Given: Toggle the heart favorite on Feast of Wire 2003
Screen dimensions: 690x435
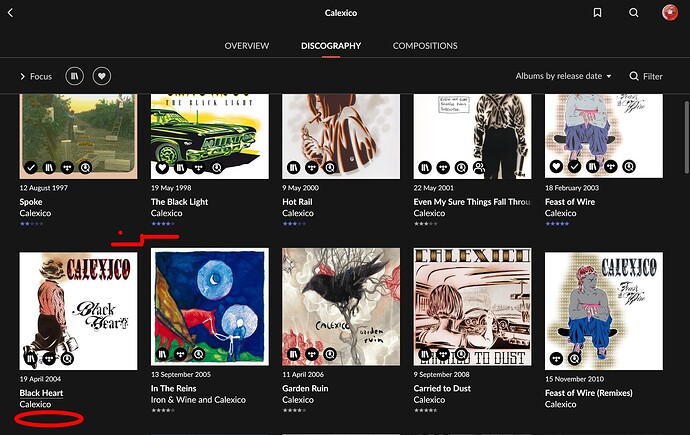Looking at the screenshot, I should click(556, 166).
